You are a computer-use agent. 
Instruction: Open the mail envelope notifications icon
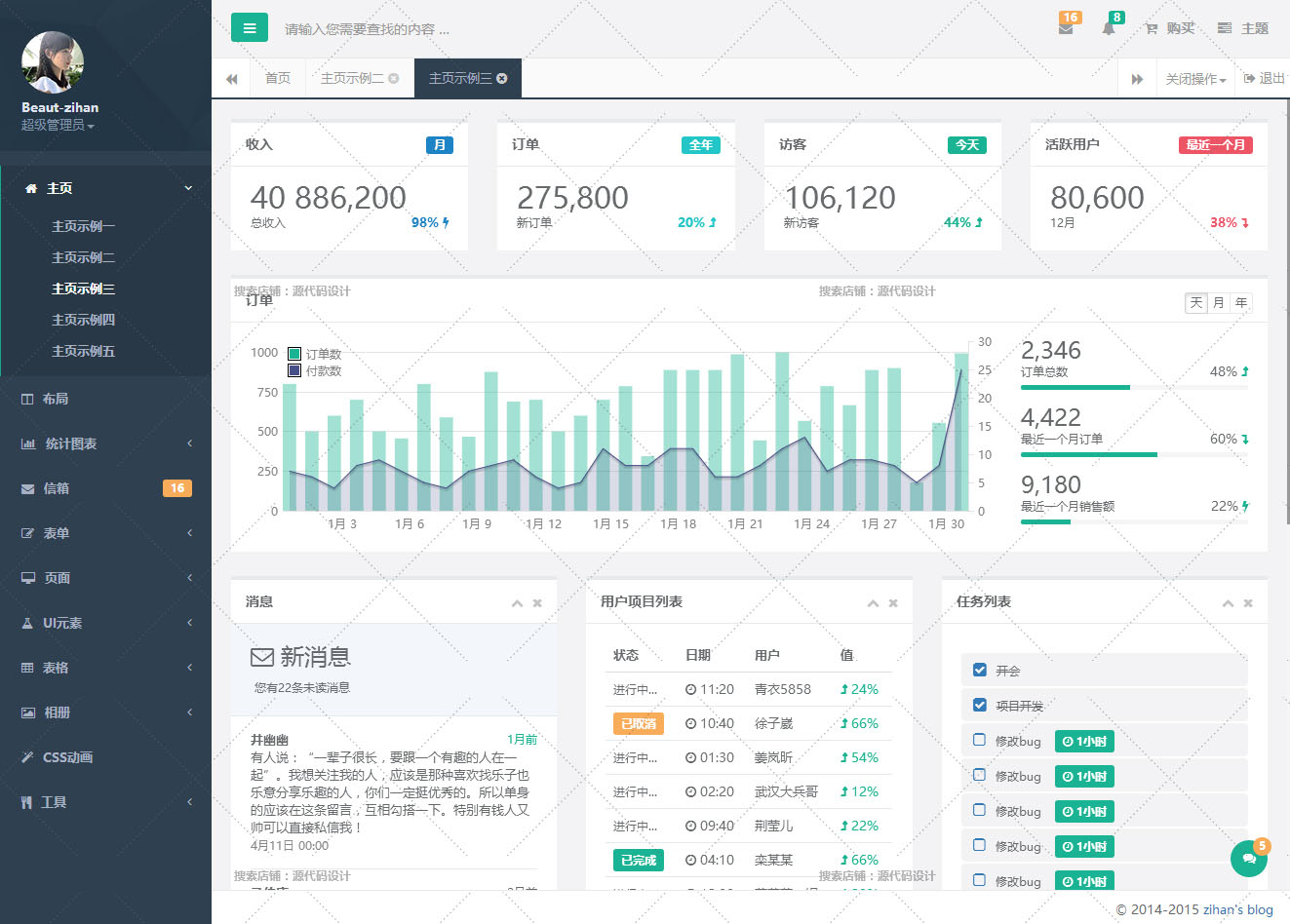tap(1066, 28)
